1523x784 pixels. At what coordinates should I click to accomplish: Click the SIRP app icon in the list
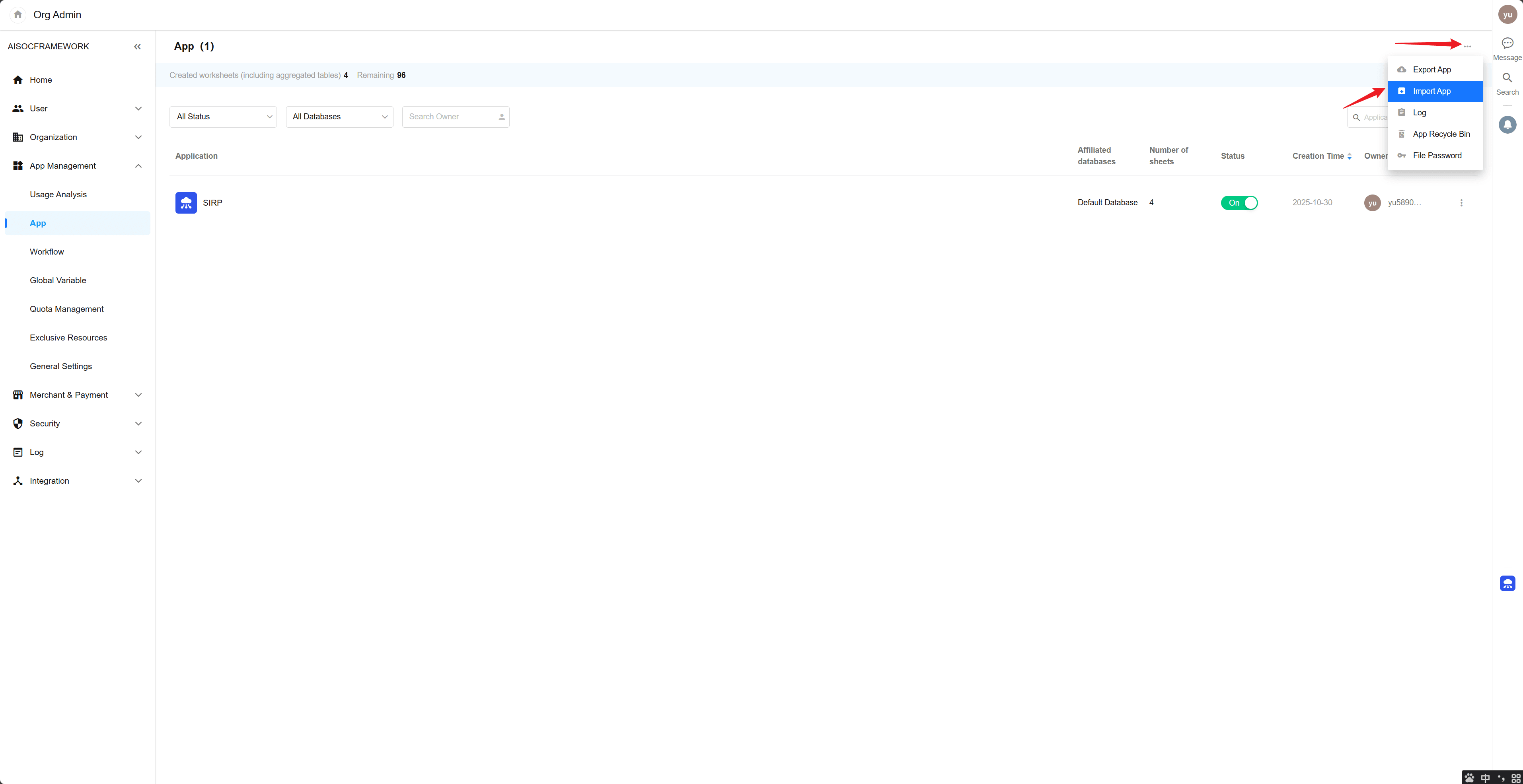(x=186, y=203)
